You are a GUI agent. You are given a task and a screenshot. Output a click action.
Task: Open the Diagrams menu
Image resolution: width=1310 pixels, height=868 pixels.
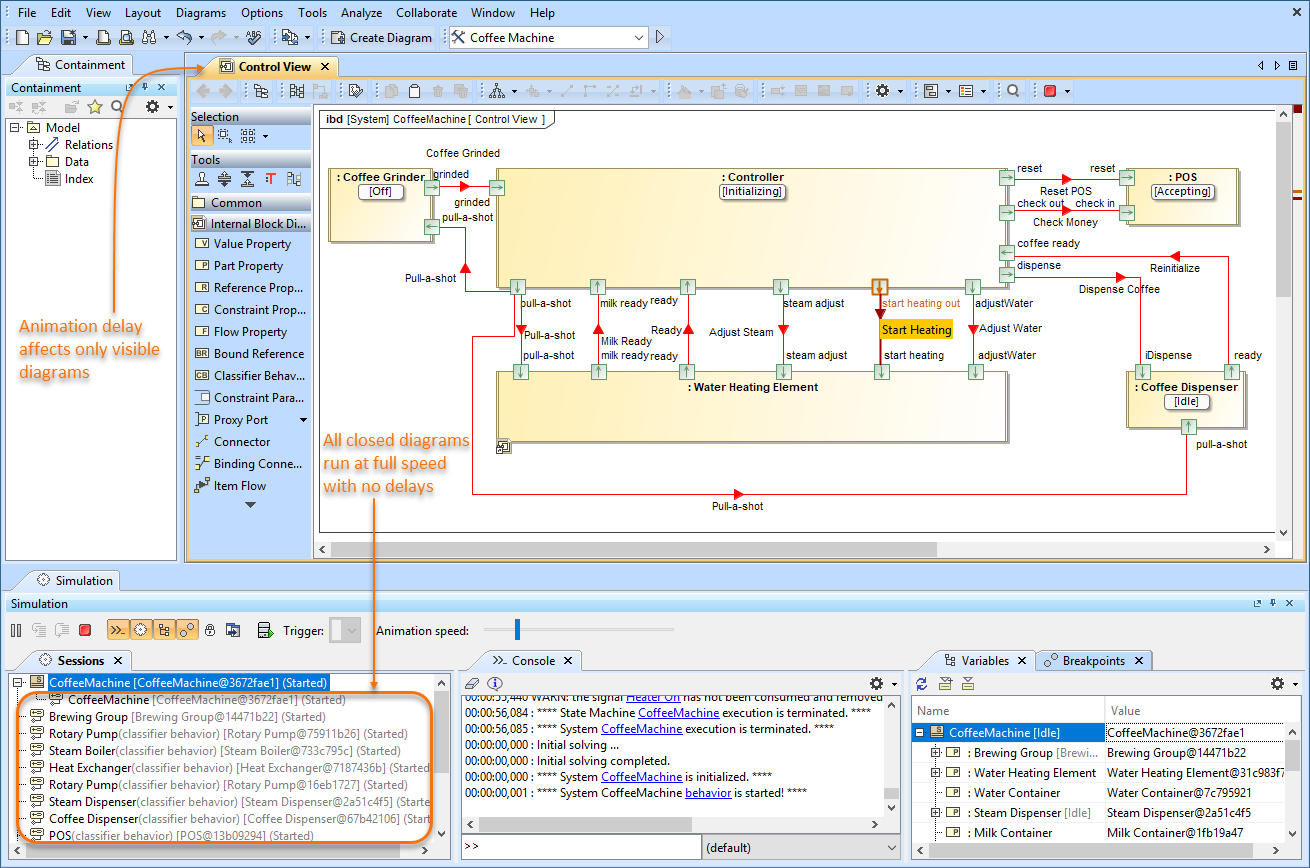point(200,13)
